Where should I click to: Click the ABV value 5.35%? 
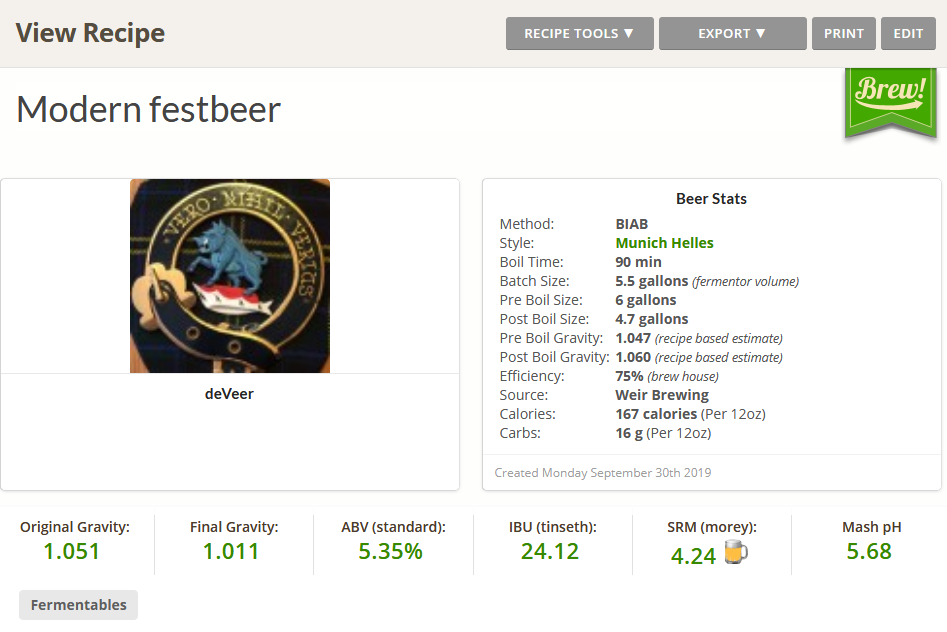tap(390, 551)
